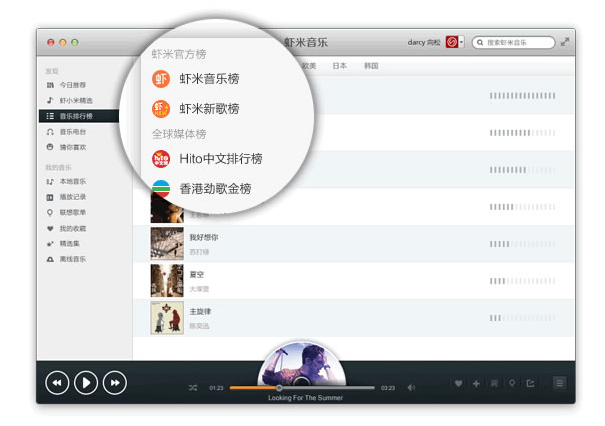Open 联想歌单 in the sidebar
The height and width of the screenshot is (426, 605).
(x=72, y=212)
